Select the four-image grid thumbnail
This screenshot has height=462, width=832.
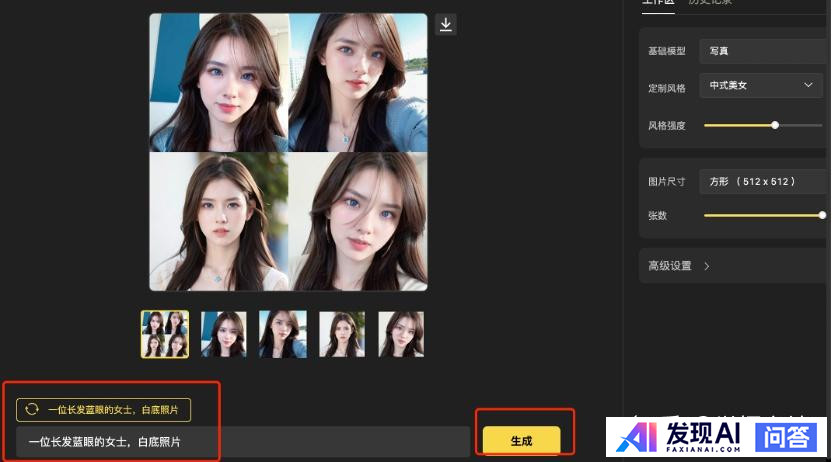point(165,334)
